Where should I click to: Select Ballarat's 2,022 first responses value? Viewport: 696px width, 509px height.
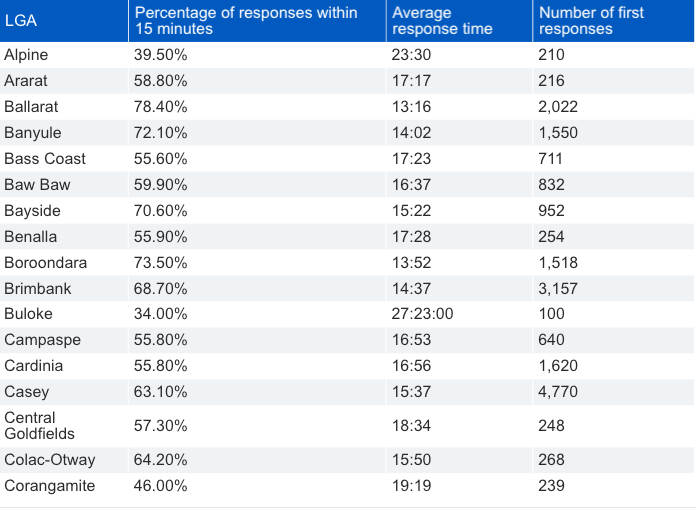(x=558, y=107)
